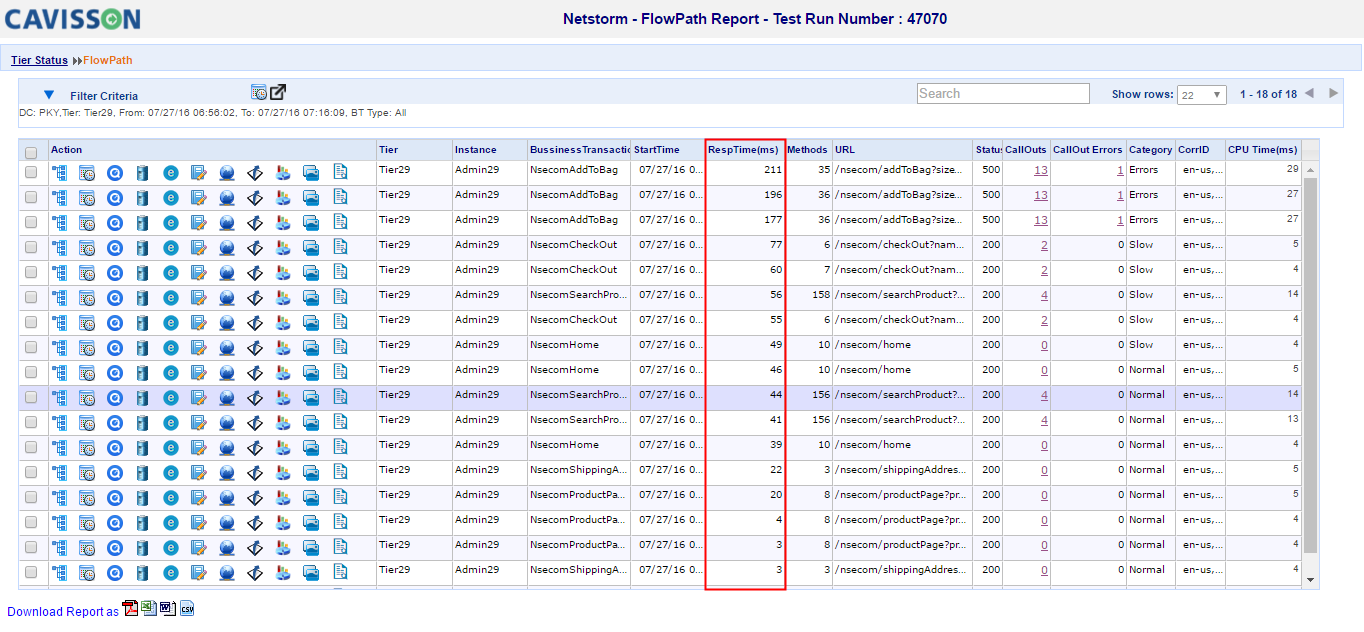
Task: Select the checkbox for the 20 ms NsecomProductPa row
Action: (31, 497)
